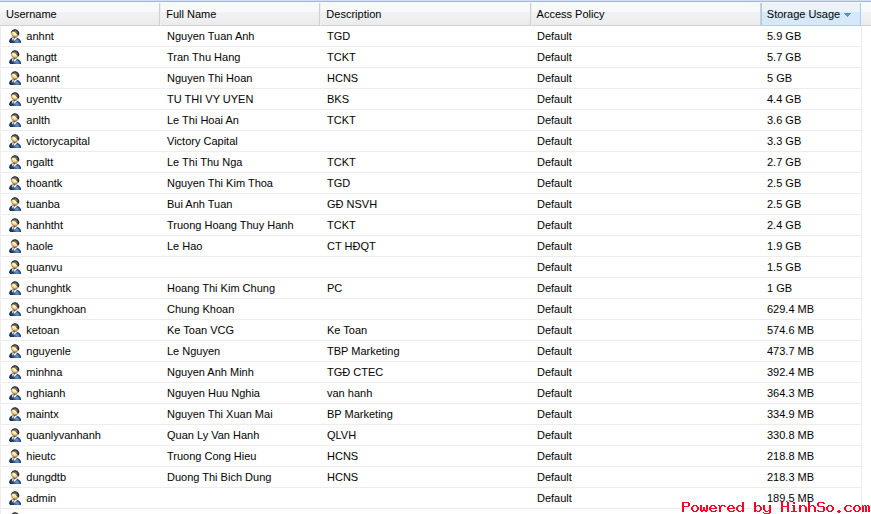Select the Truong Hoang Thuy Hanh row
871x514 pixels.
click(230, 225)
